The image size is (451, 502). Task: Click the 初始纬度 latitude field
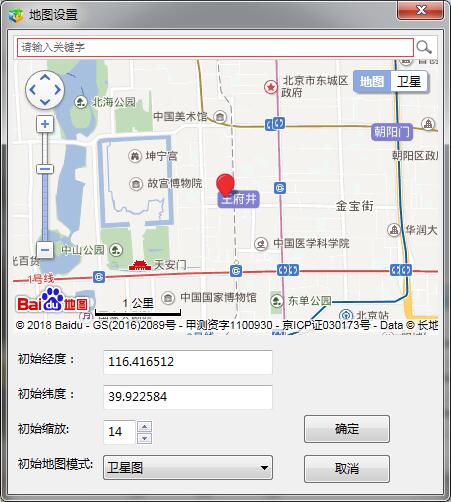[188, 397]
